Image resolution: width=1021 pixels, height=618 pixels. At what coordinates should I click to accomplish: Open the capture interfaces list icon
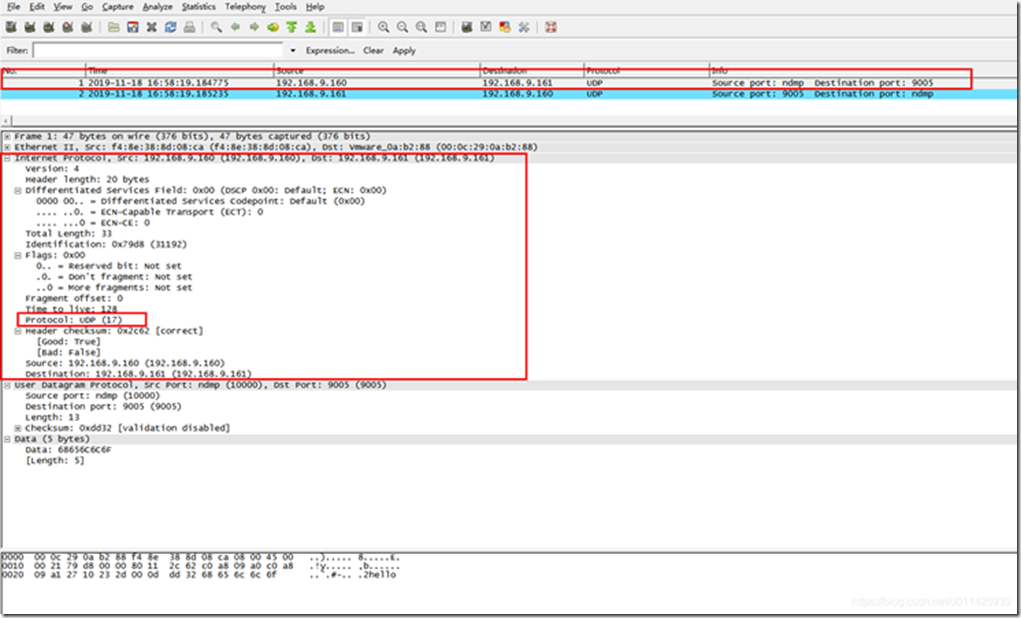[x=11, y=27]
